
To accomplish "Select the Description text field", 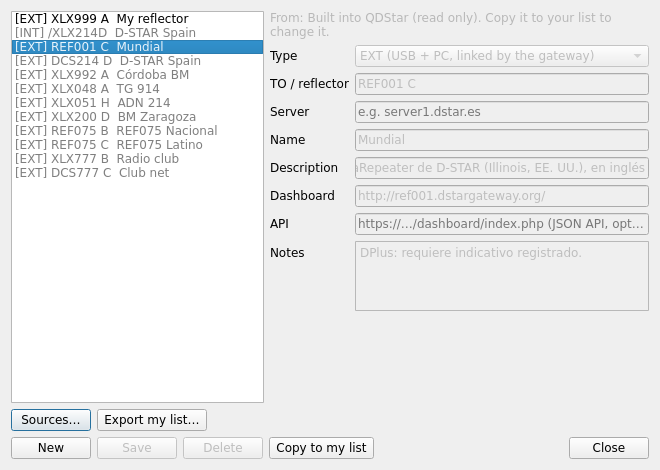I will pyautogui.click(x=502, y=168).
